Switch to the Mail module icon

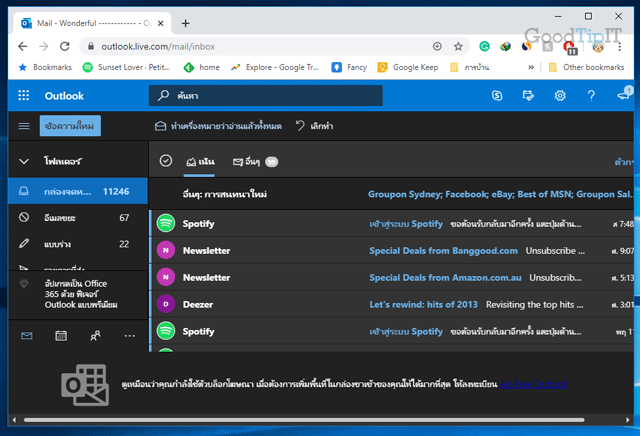tap(27, 336)
